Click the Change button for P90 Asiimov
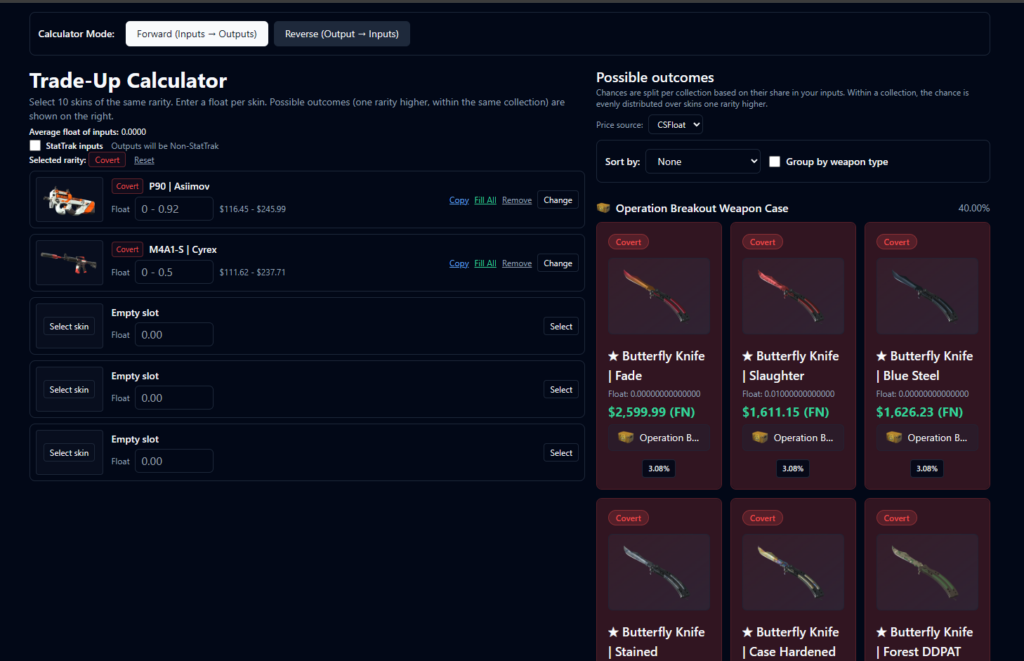The width and height of the screenshot is (1024, 661). coord(557,199)
